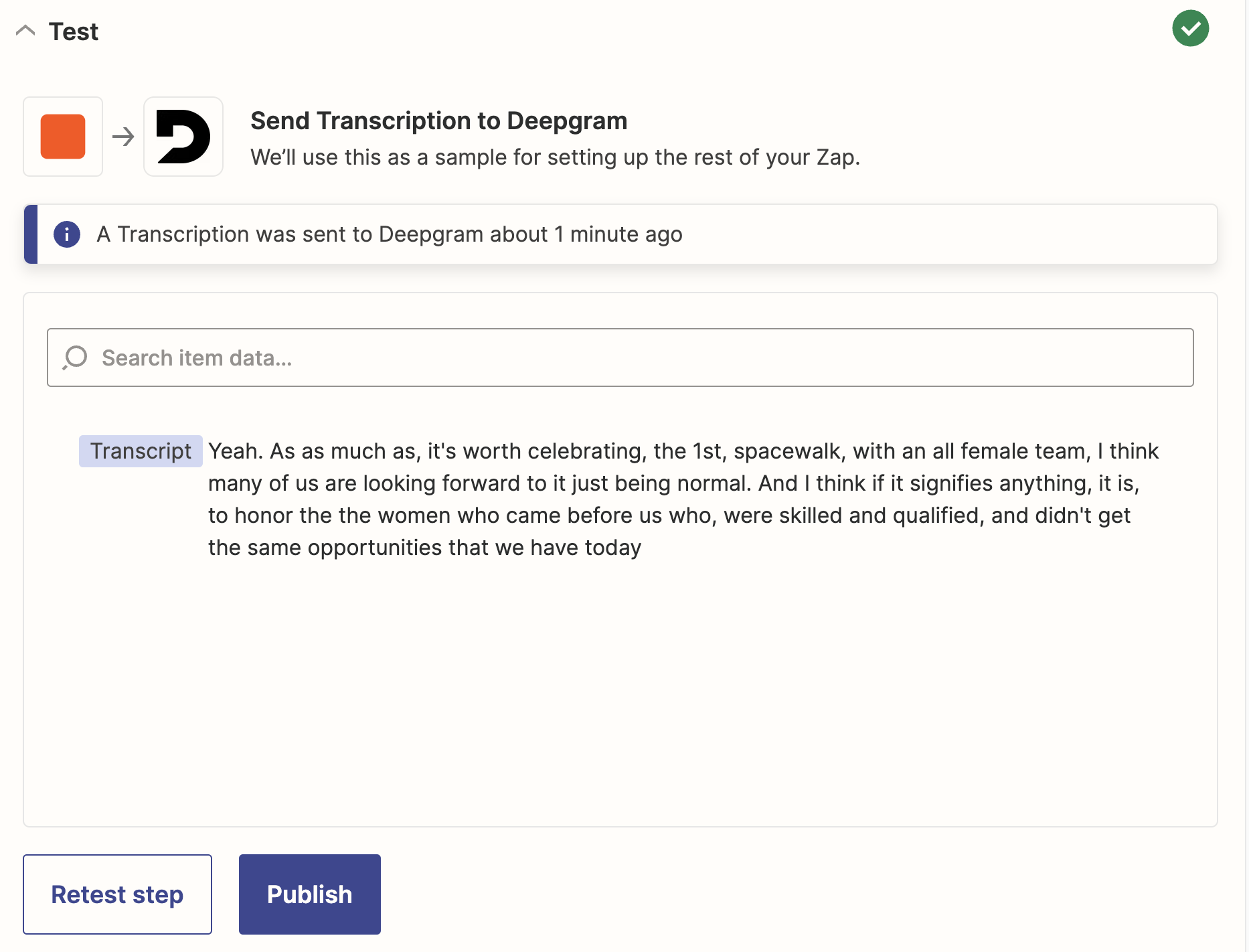This screenshot has width=1249, height=952.
Task: Collapse the Test section chevron
Action: (x=25, y=31)
